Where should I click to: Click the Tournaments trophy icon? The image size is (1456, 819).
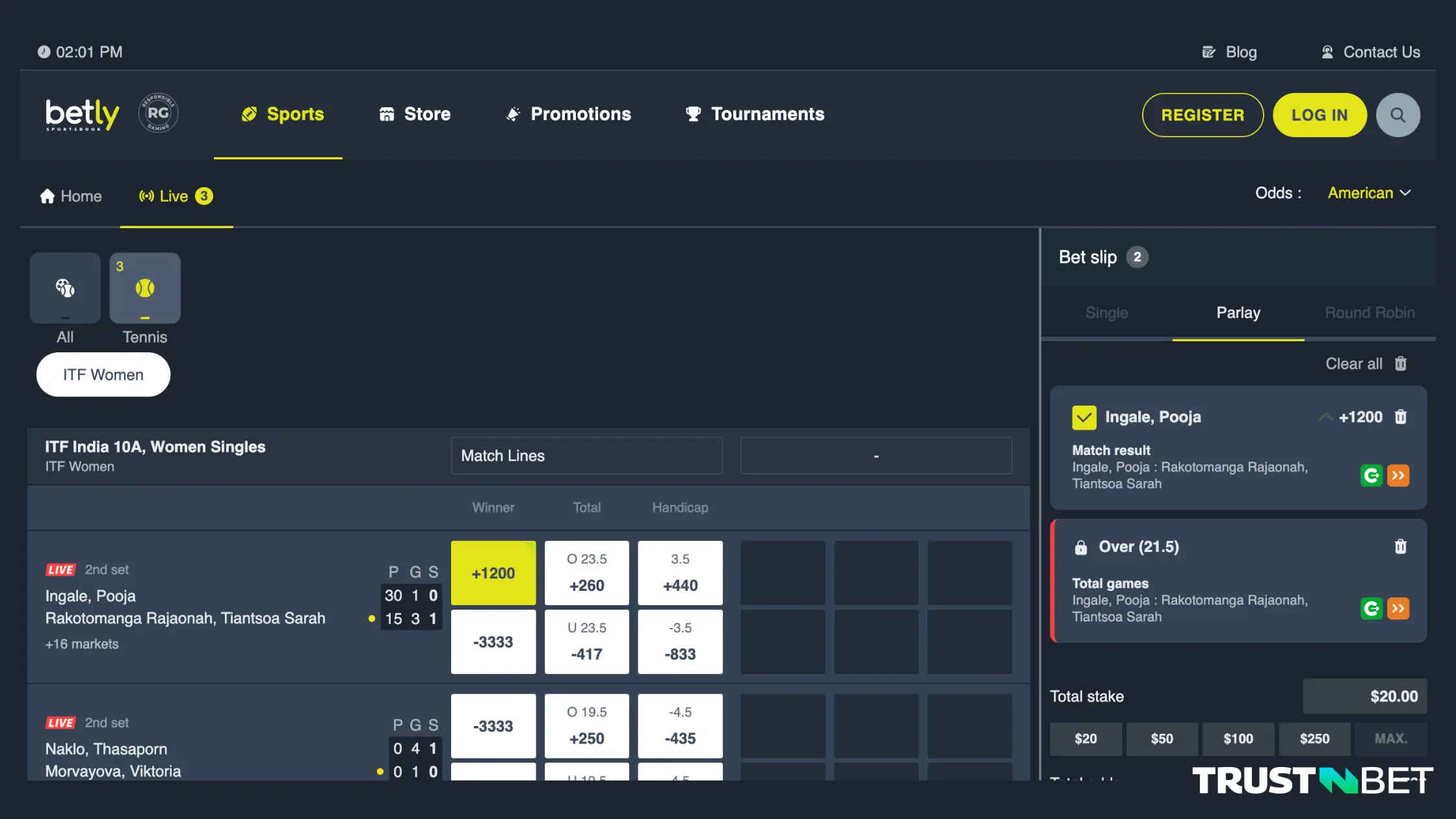(x=693, y=114)
